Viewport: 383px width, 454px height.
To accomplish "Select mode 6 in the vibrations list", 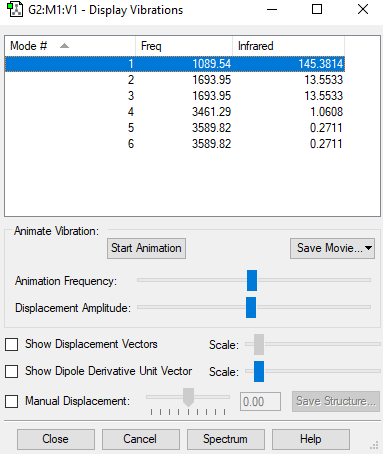I will tap(175, 144).
